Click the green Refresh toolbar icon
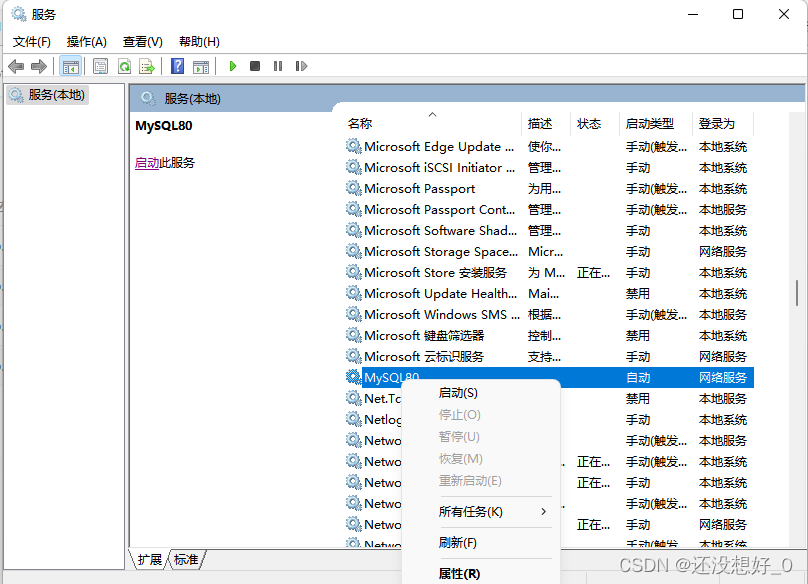This screenshot has height=584, width=808. pyautogui.click(x=124, y=66)
